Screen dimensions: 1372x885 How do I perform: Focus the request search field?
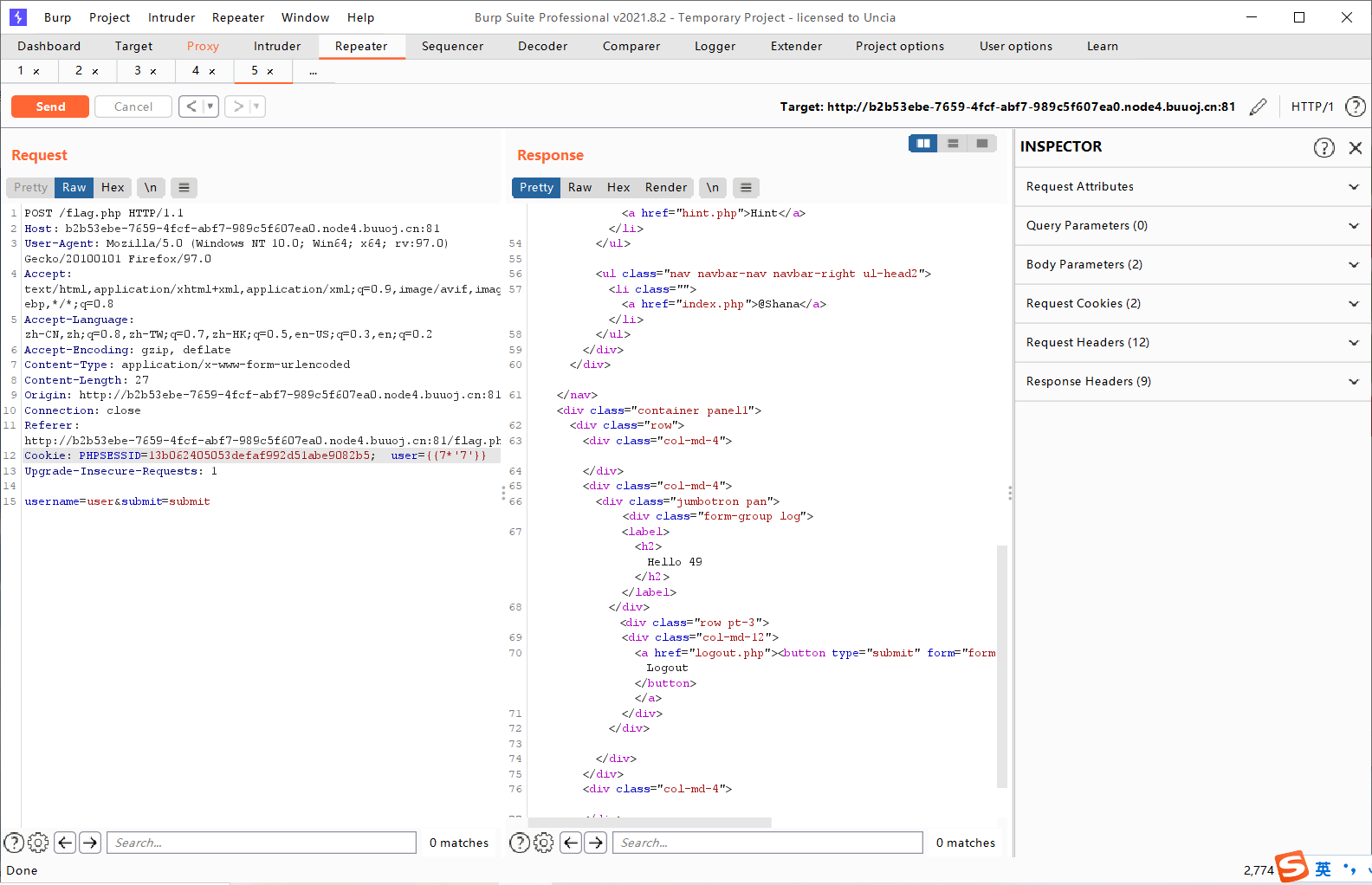[x=262, y=843]
